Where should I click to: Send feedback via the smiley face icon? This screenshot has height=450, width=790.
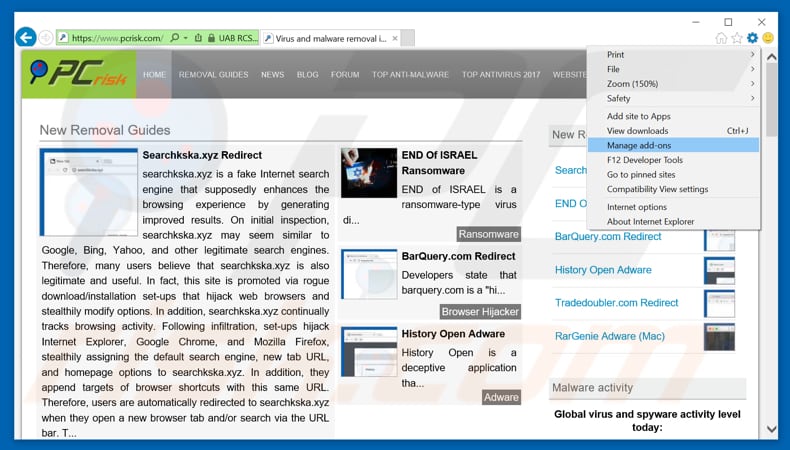768,38
